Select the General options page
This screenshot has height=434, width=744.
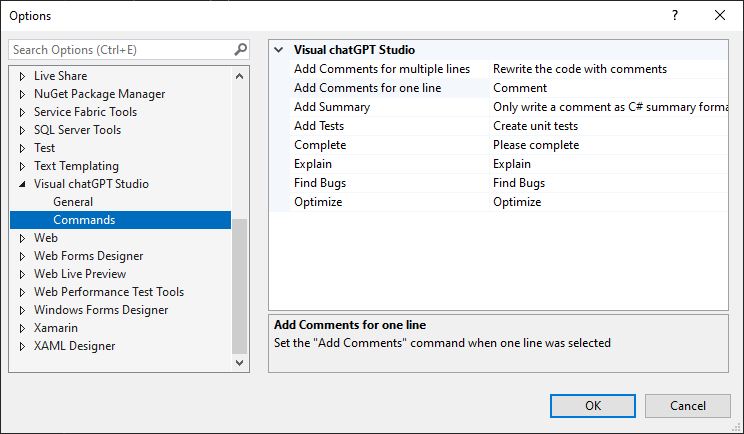73,202
